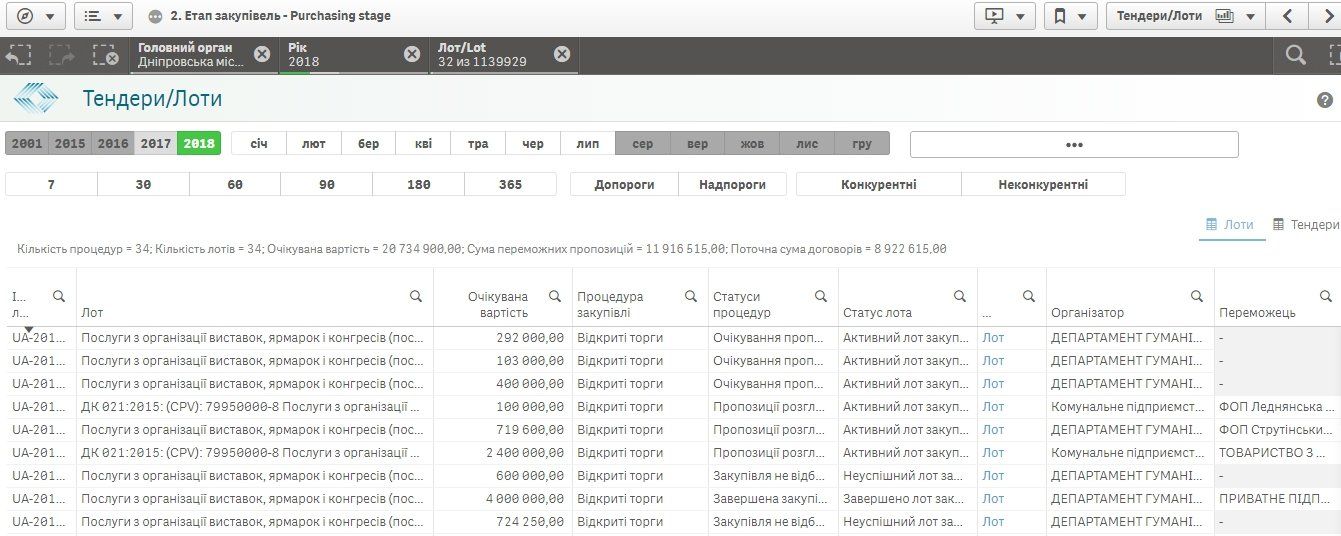Screen dimensions: 1341x536
Task: Open sheet title 2. Етап закупівель
Action: pos(280,16)
